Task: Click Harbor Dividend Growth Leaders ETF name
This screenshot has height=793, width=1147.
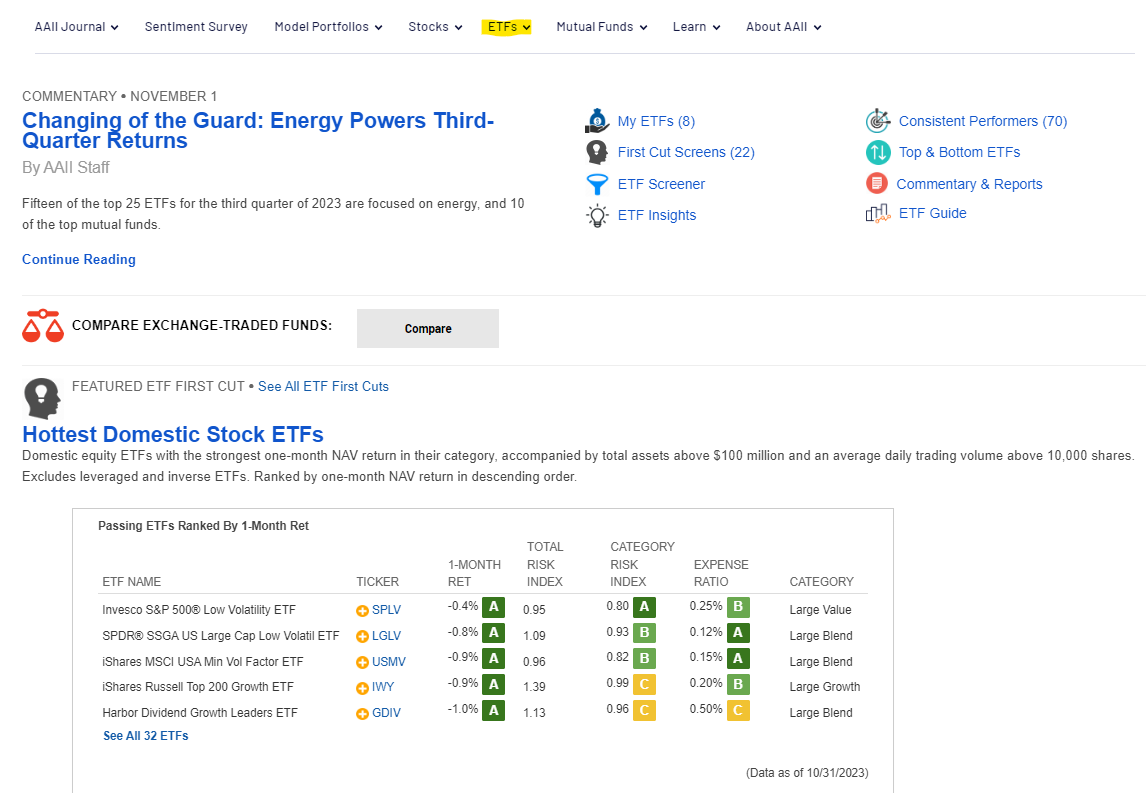Action: coord(200,713)
